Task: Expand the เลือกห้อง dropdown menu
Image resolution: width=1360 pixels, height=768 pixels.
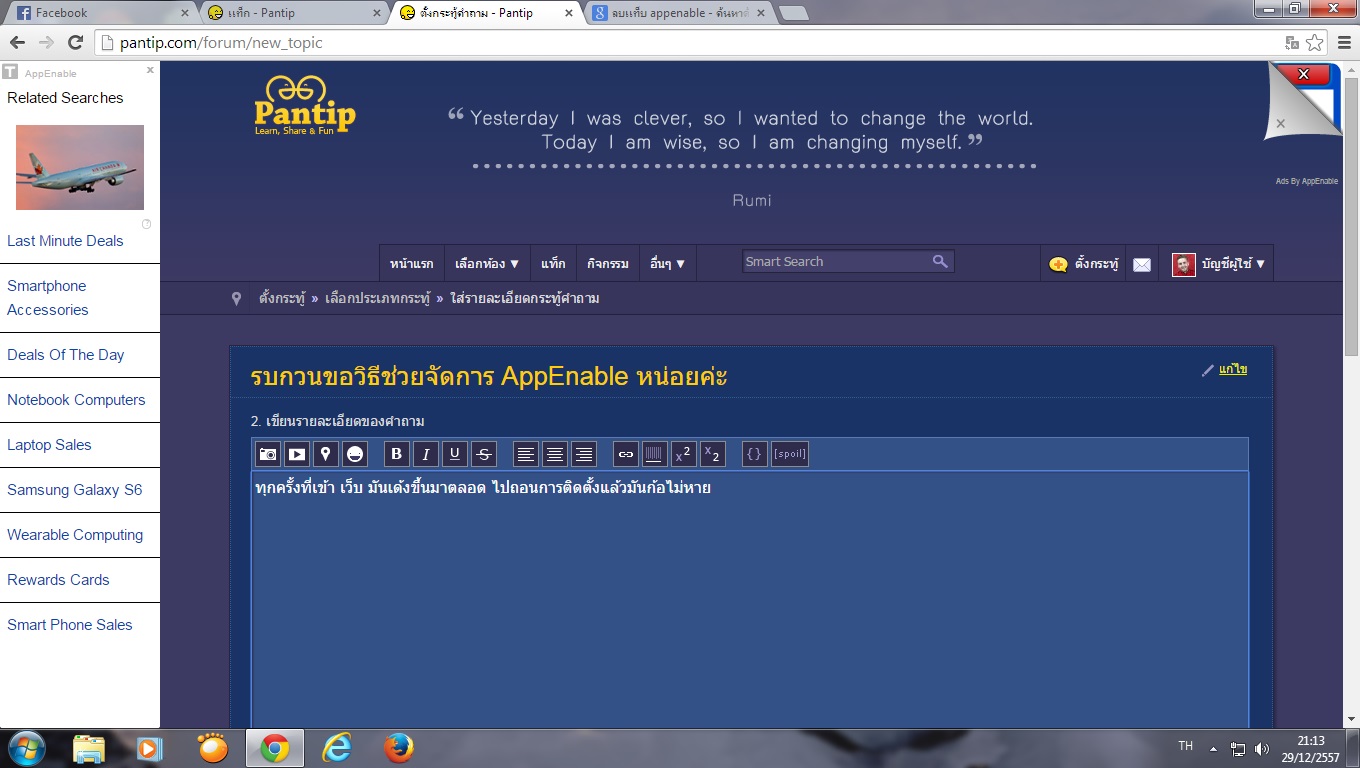Action: (487, 264)
